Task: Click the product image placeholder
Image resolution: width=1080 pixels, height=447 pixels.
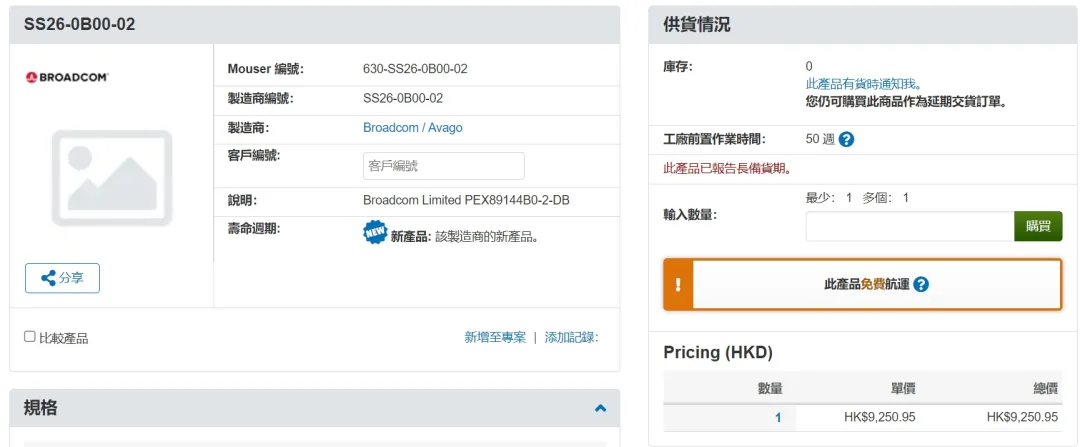Action: pos(112,176)
